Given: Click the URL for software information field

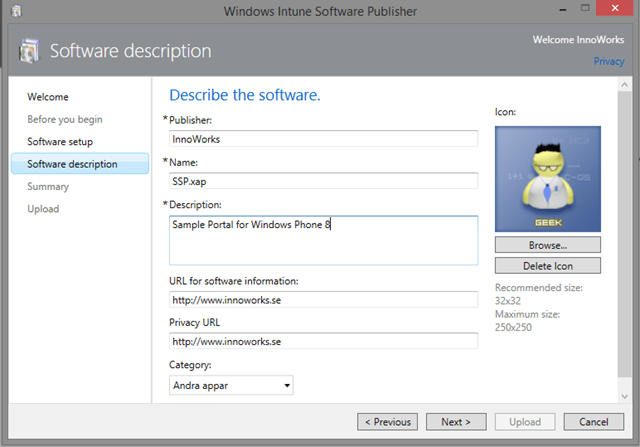Looking at the screenshot, I should tap(323, 300).
